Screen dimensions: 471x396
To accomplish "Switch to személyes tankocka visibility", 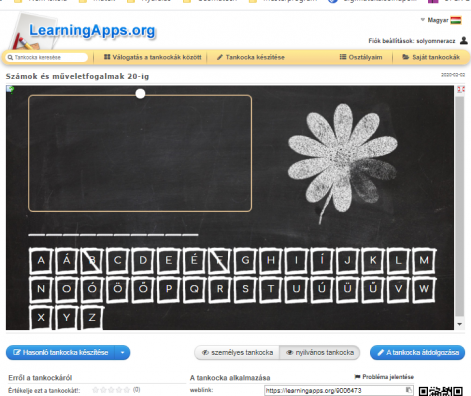I will (237, 353).
